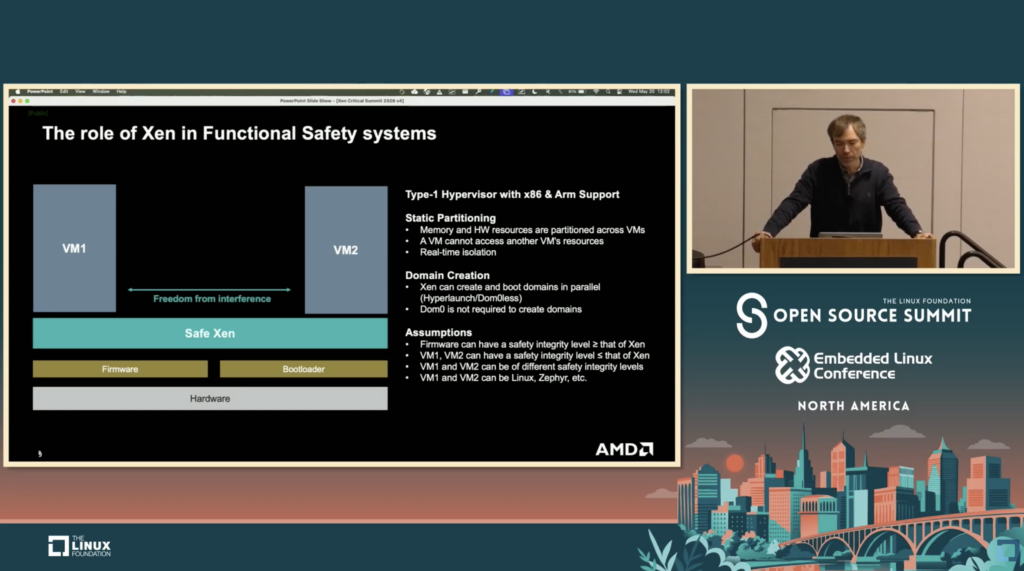Select the VM1 box in the diagram
The width and height of the screenshot is (1024, 571).
(x=74, y=248)
